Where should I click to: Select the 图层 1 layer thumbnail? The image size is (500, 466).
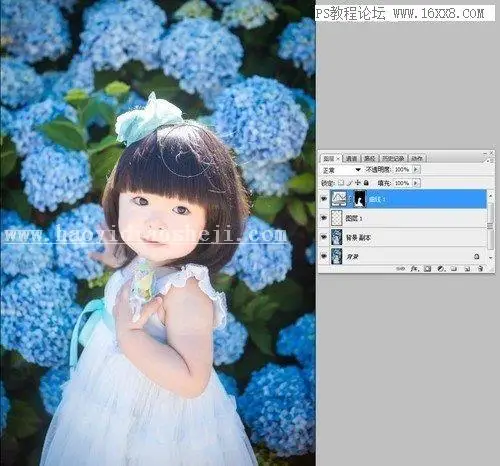pyautogui.click(x=337, y=218)
